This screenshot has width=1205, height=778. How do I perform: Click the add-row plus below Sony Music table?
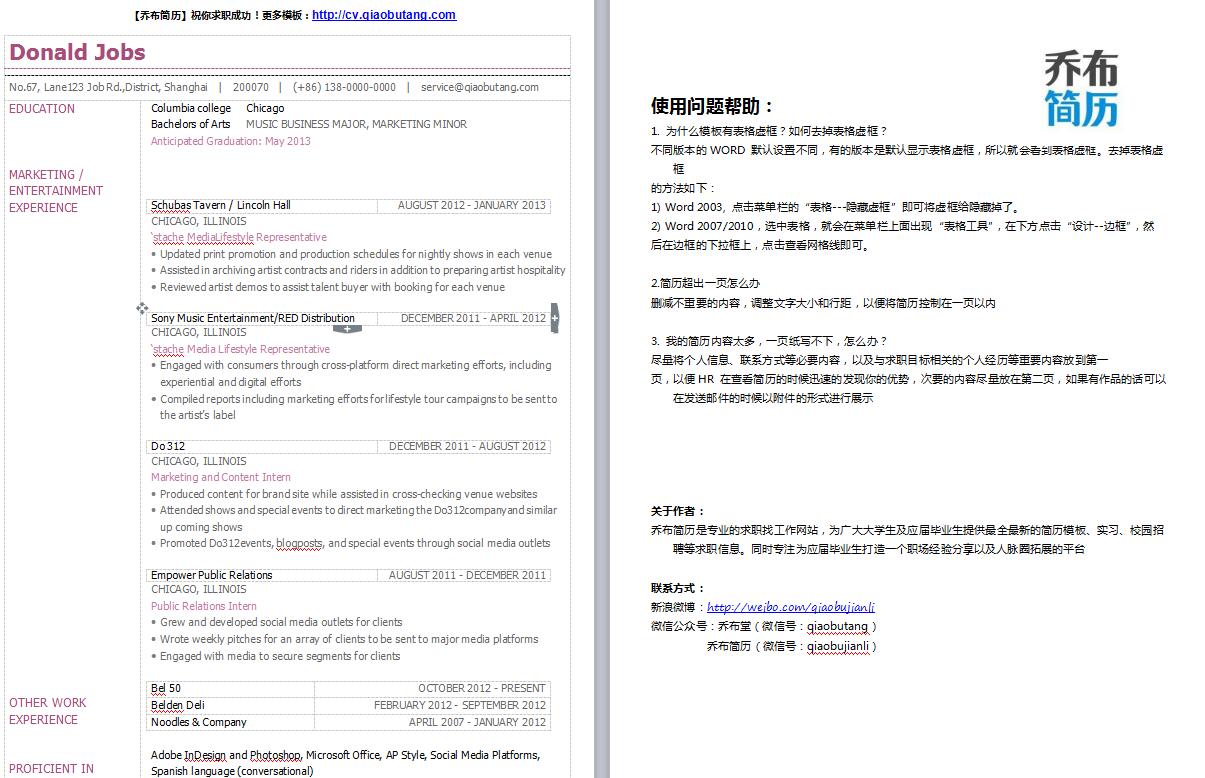[347, 328]
